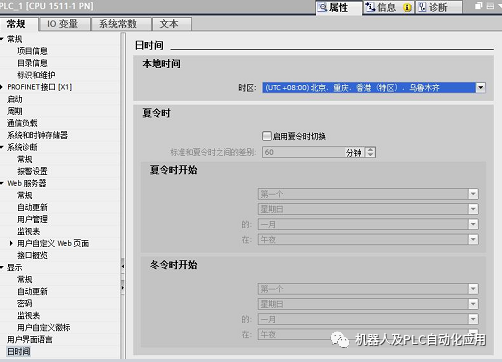This screenshot has height=362, width=502.
Task: Select 目录信息 in the navigation tree
Action: point(32,63)
